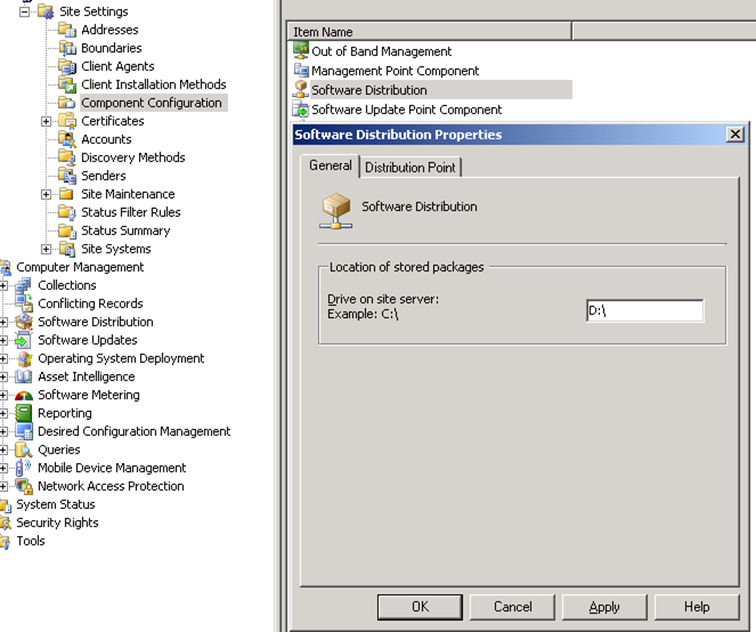Expand the Software Distribution tree node

tap(2, 322)
